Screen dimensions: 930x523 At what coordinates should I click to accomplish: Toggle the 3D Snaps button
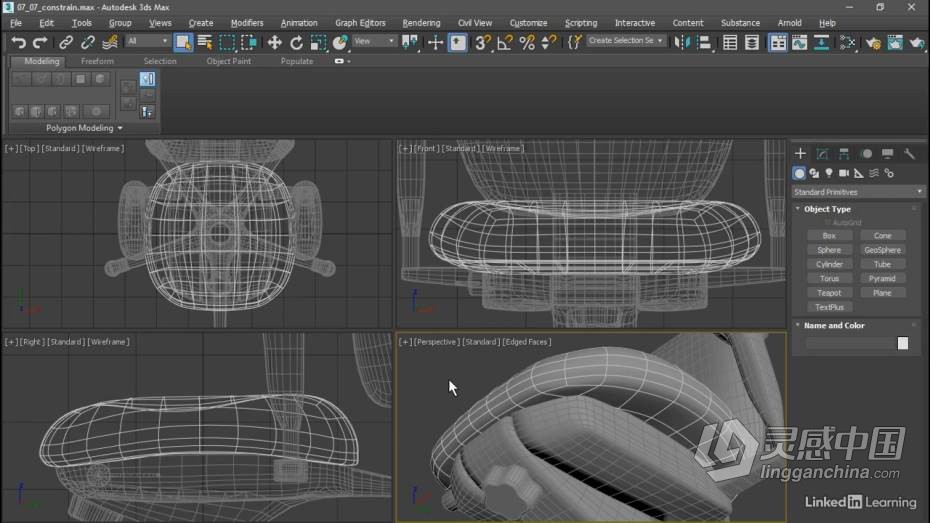click(x=483, y=42)
